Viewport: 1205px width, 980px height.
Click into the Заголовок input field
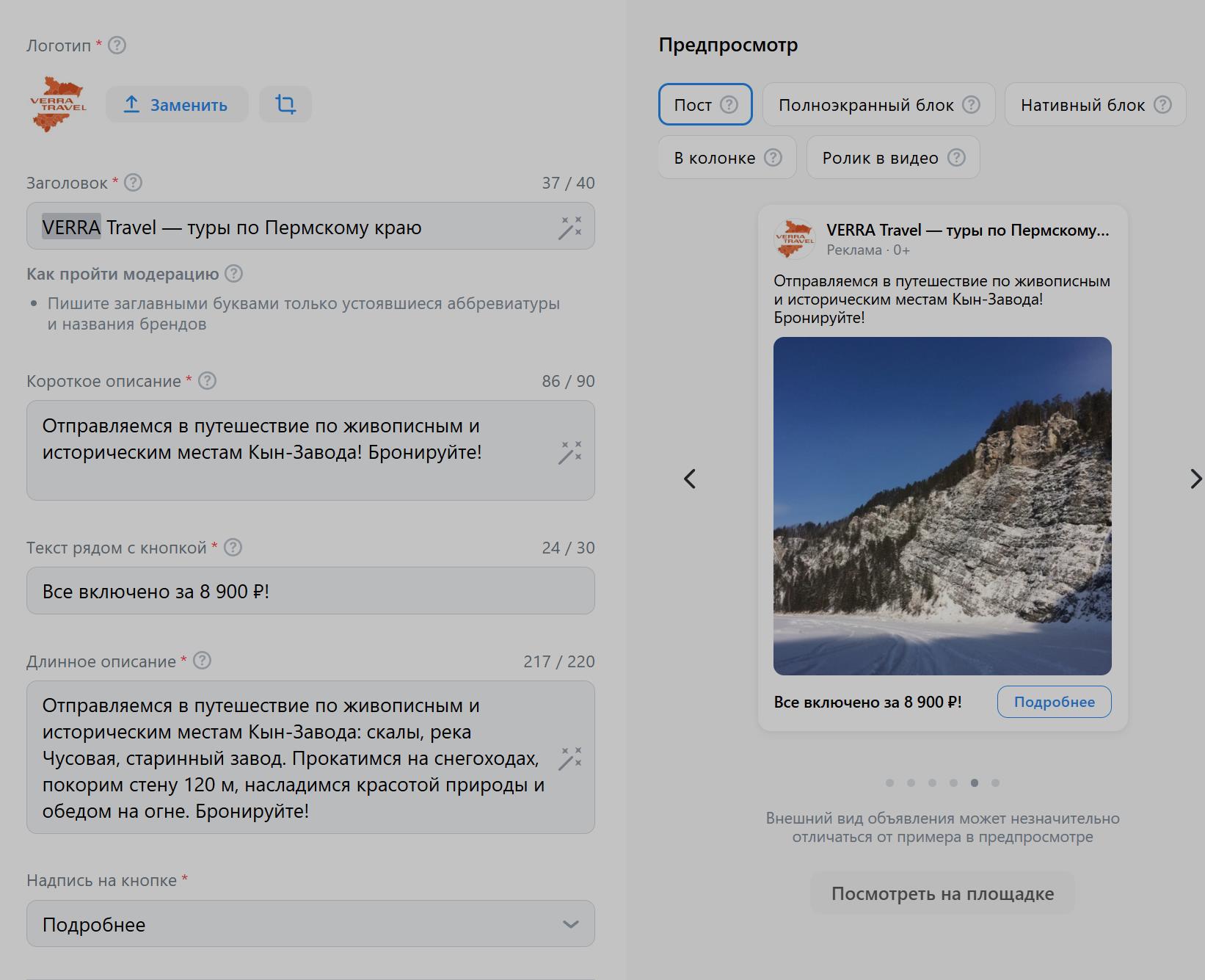coord(310,226)
